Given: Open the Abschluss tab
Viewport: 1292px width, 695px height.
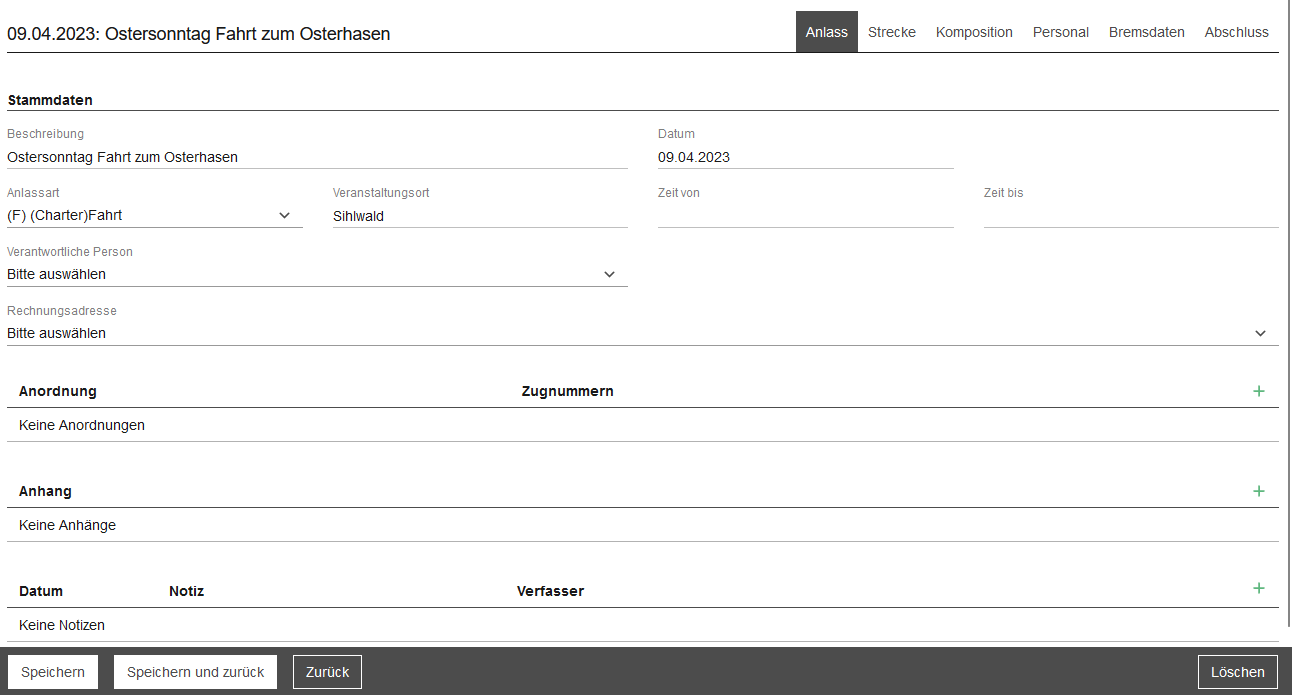Looking at the screenshot, I should click(1236, 32).
